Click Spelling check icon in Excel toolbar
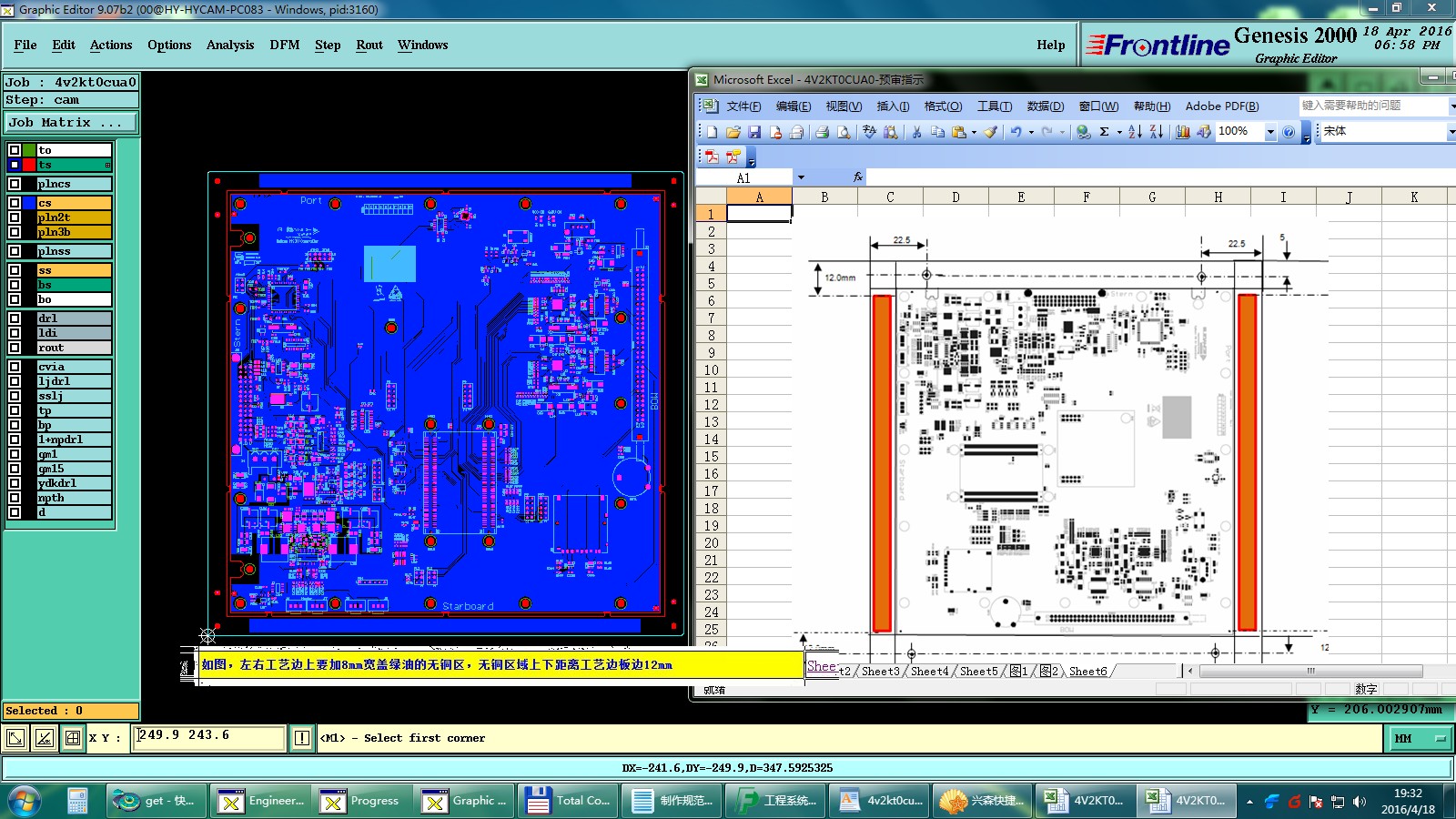The height and width of the screenshot is (819, 1456). coord(869,132)
